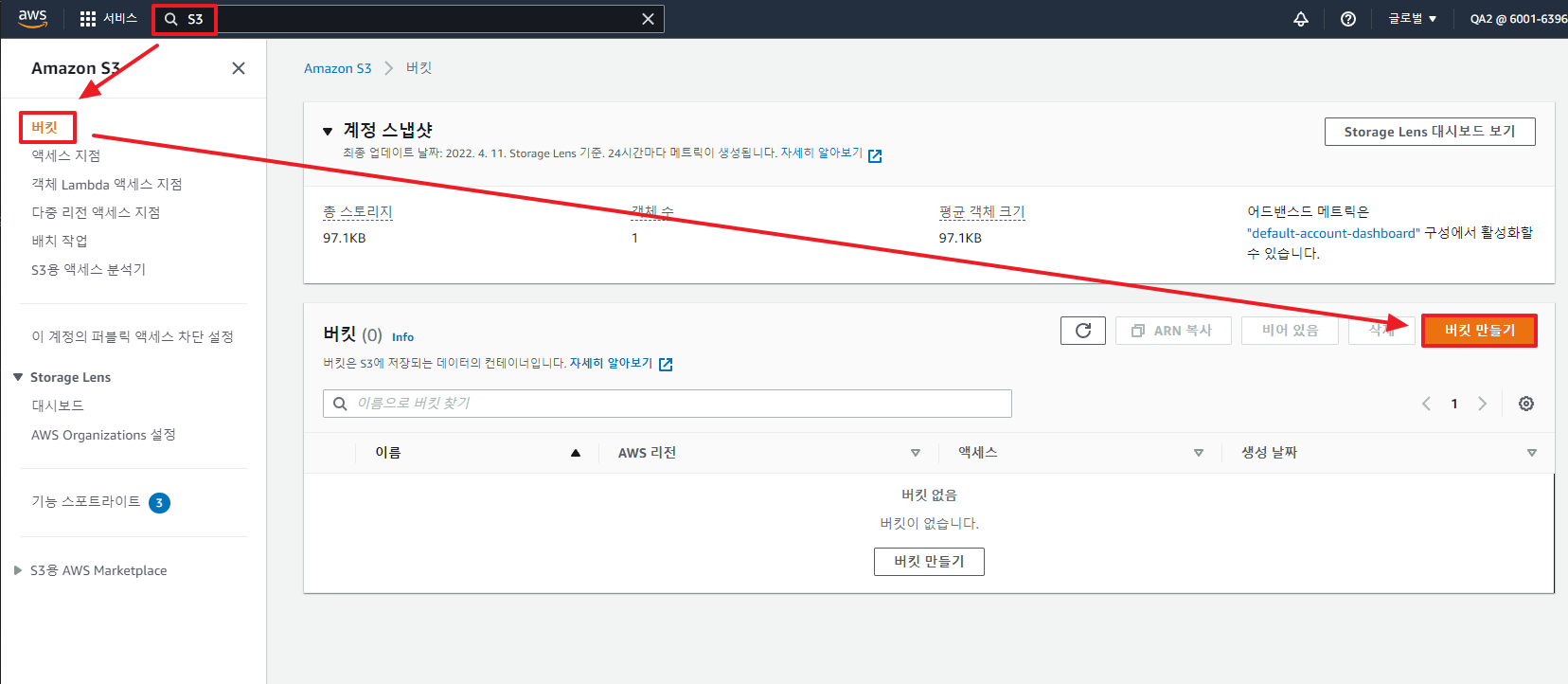This screenshot has height=684, width=1568.
Task: Open 이 계정의 퍼블릭 액세스 차단 설정
Action: point(133,336)
